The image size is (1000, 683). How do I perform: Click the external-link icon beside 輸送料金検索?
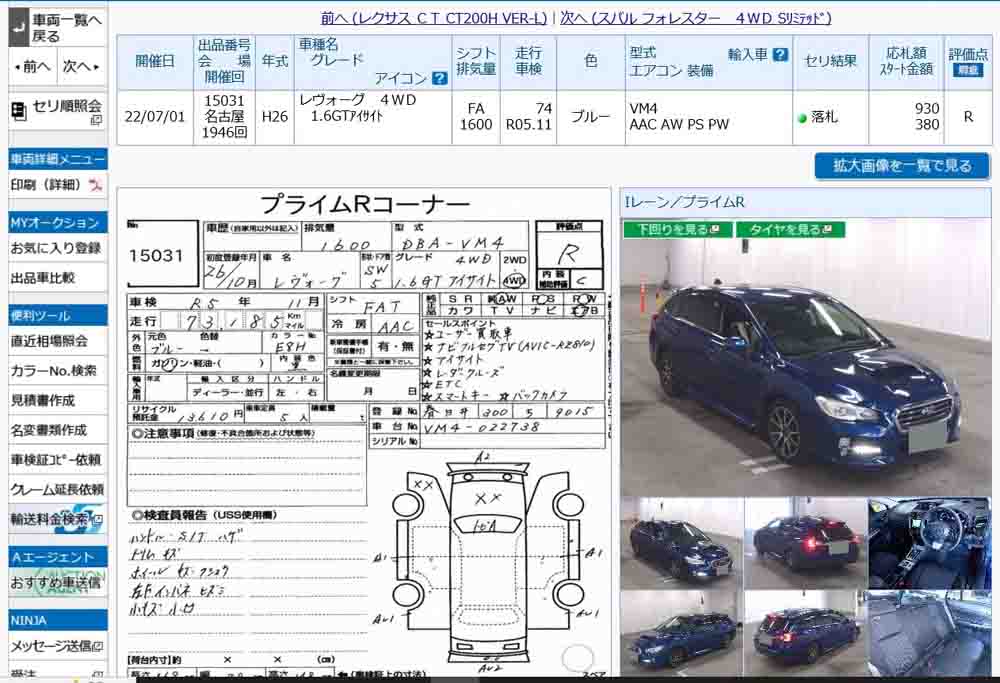tap(98, 519)
